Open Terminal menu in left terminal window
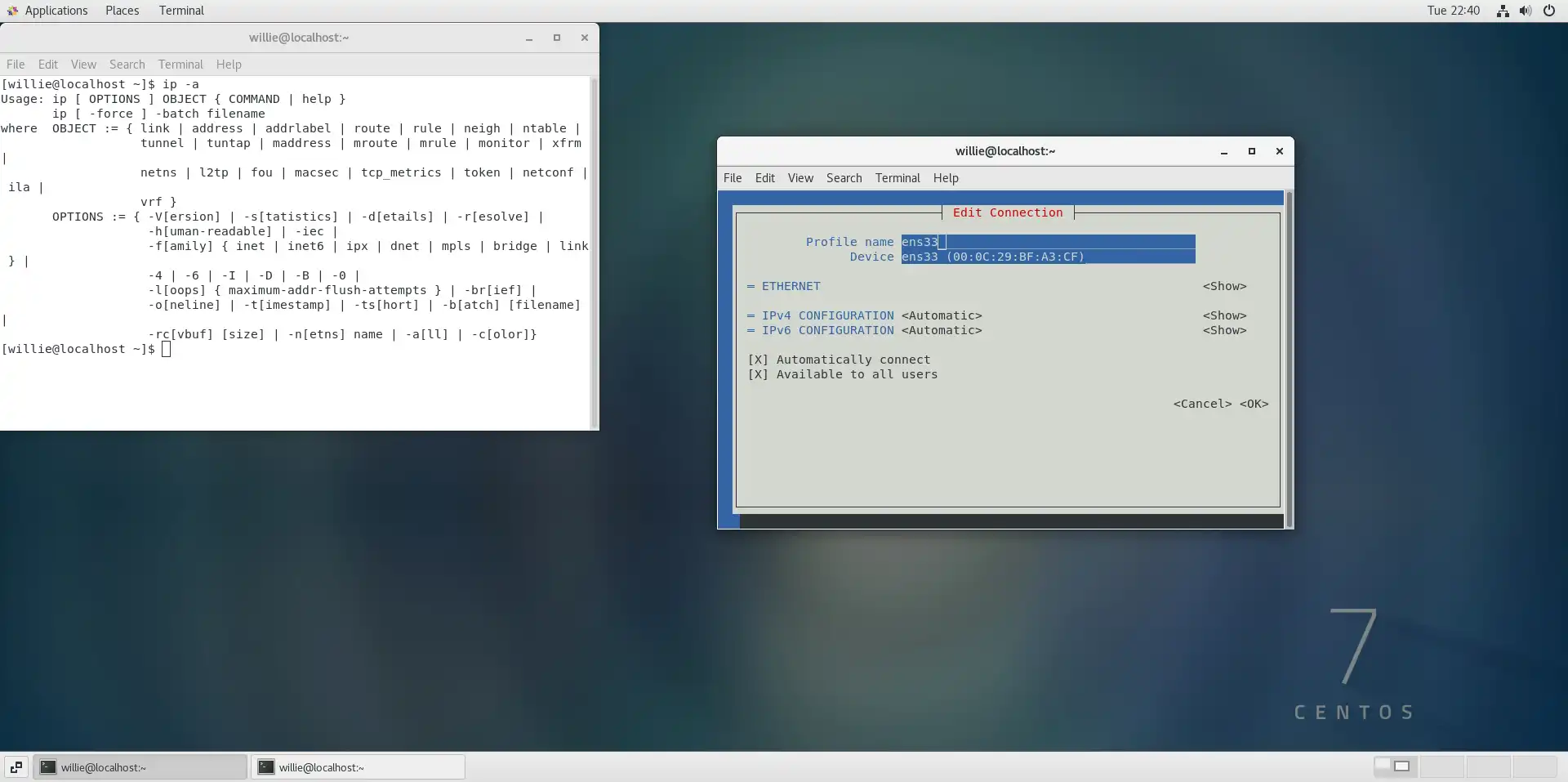 pos(180,65)
